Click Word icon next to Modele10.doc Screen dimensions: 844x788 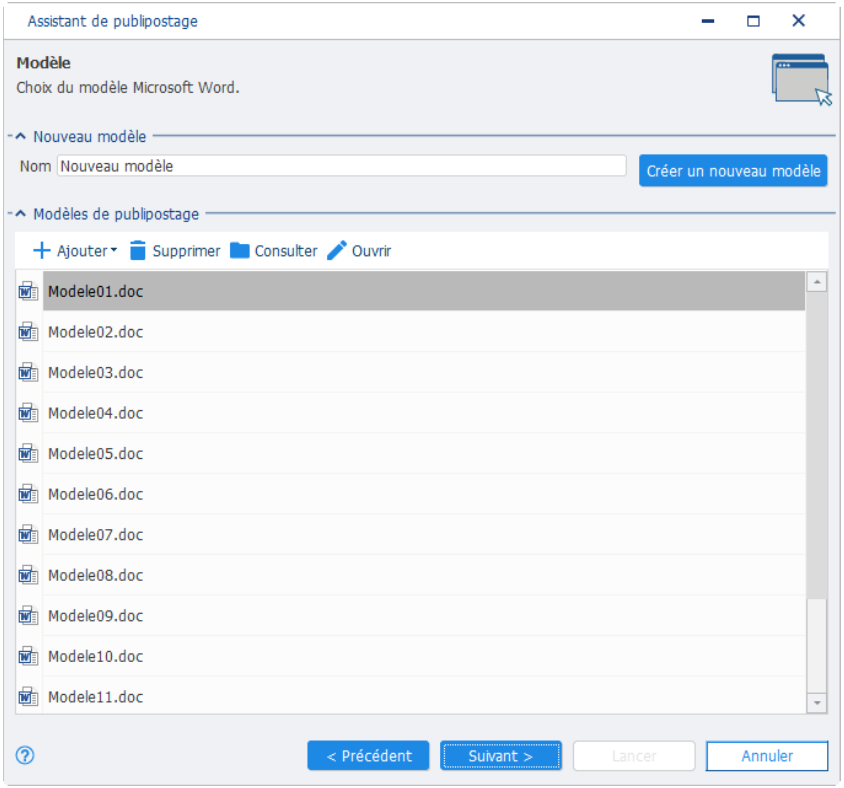tap(28, 656)
